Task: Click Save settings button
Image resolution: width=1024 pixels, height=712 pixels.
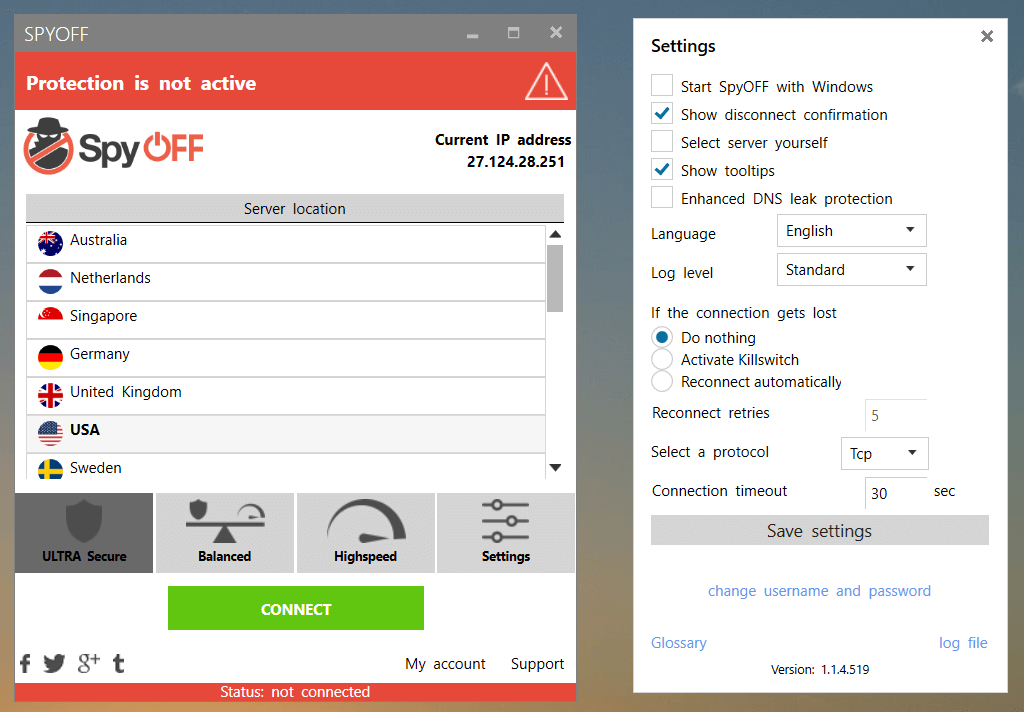Action: coord(820,530)
